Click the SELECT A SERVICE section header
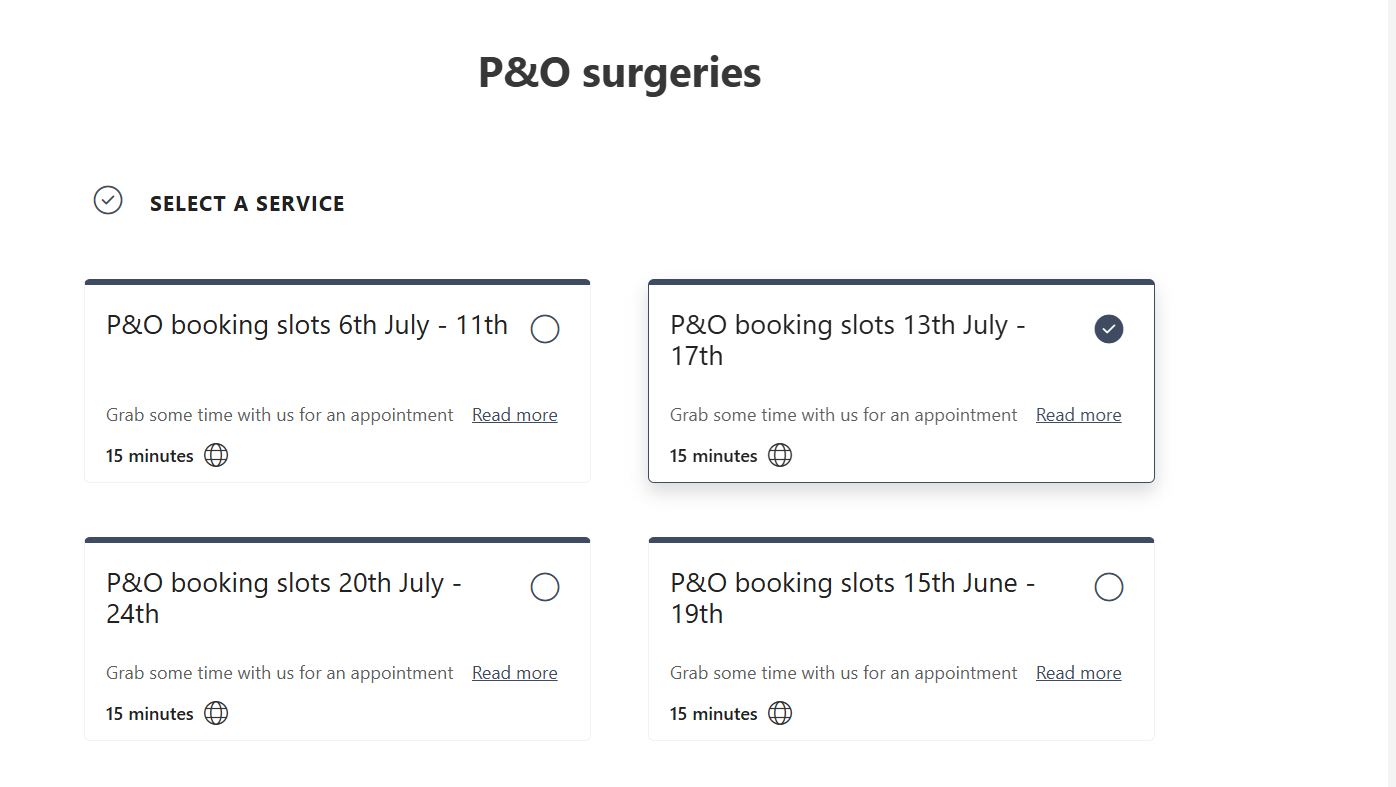The height and width of the screenshot is (787, 1396). [247, 204]
